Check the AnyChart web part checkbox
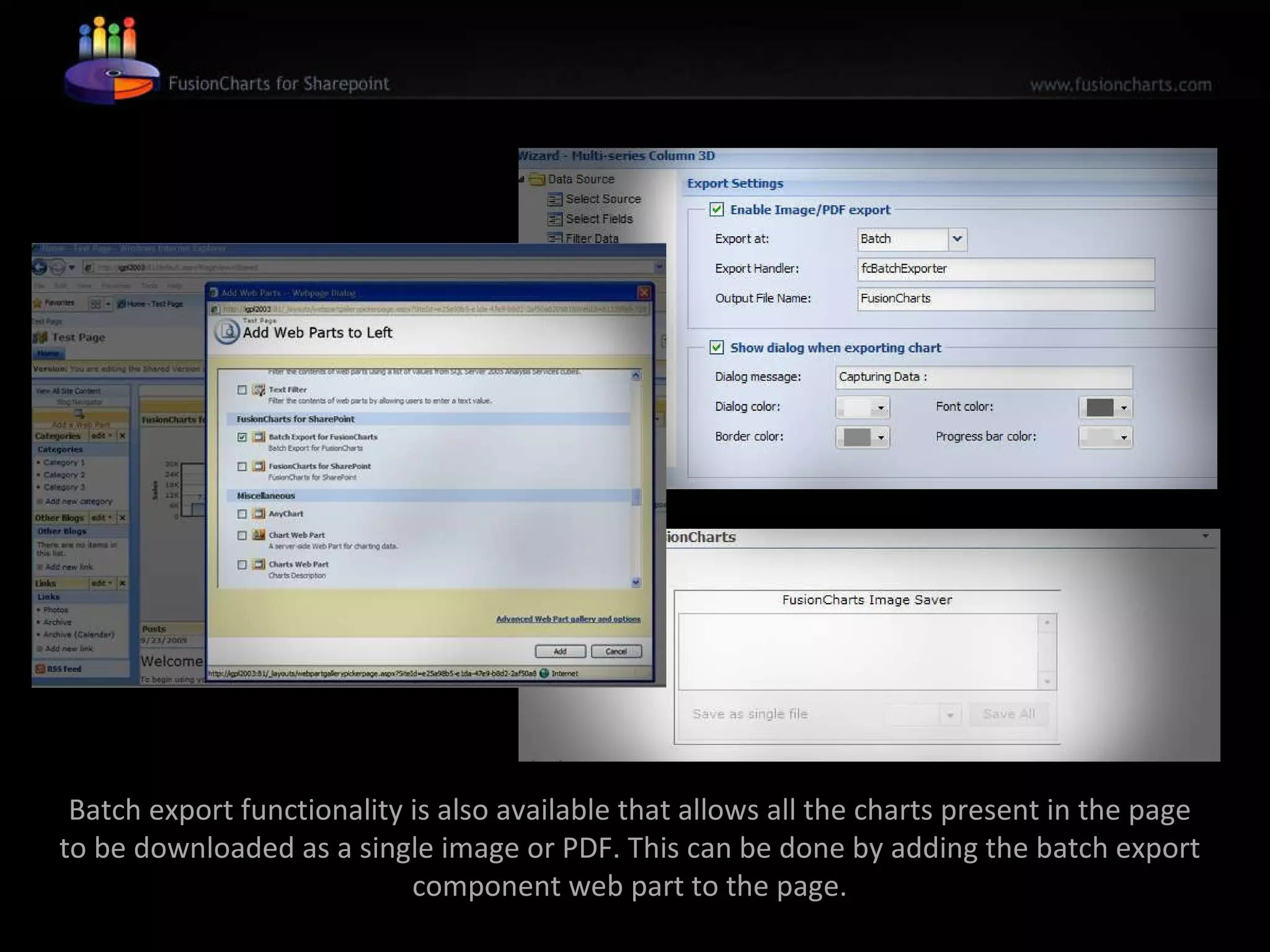This screenshot has width=1270, height=952. [x=242, y=514]
